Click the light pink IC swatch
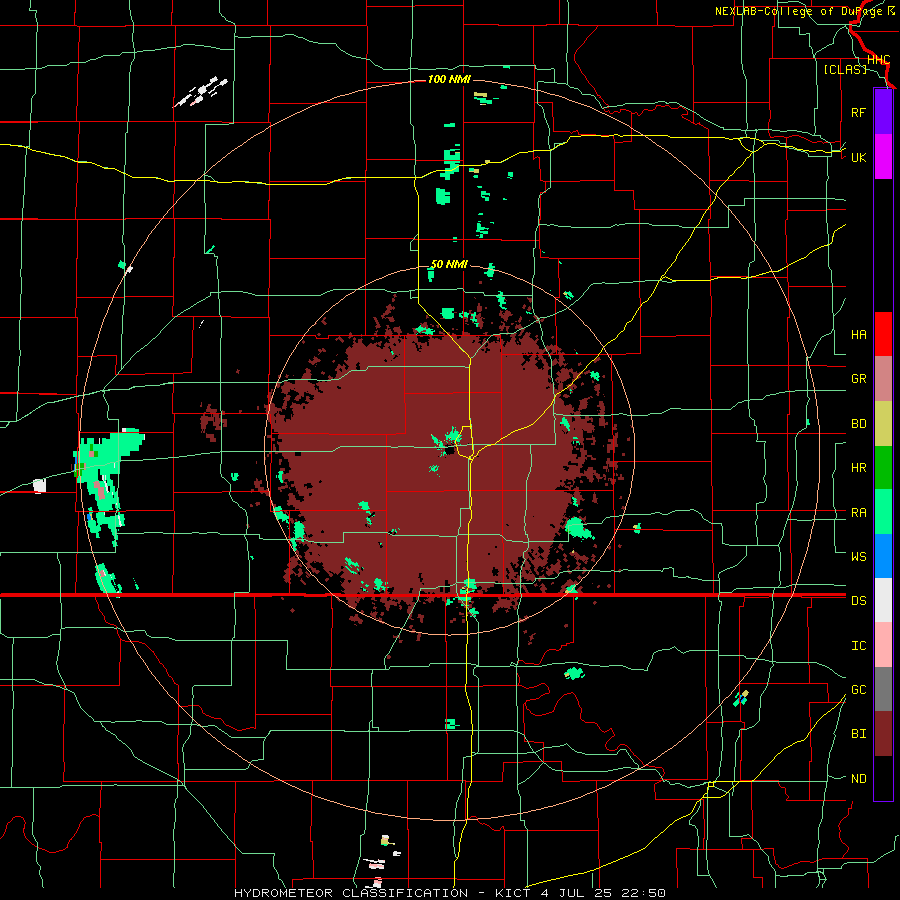 pos(883,645)
